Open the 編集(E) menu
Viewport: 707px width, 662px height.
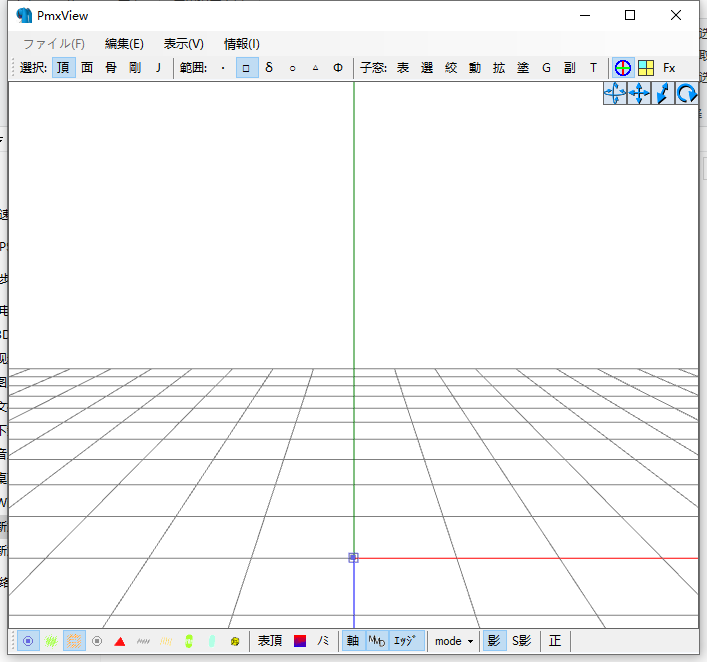124,44
